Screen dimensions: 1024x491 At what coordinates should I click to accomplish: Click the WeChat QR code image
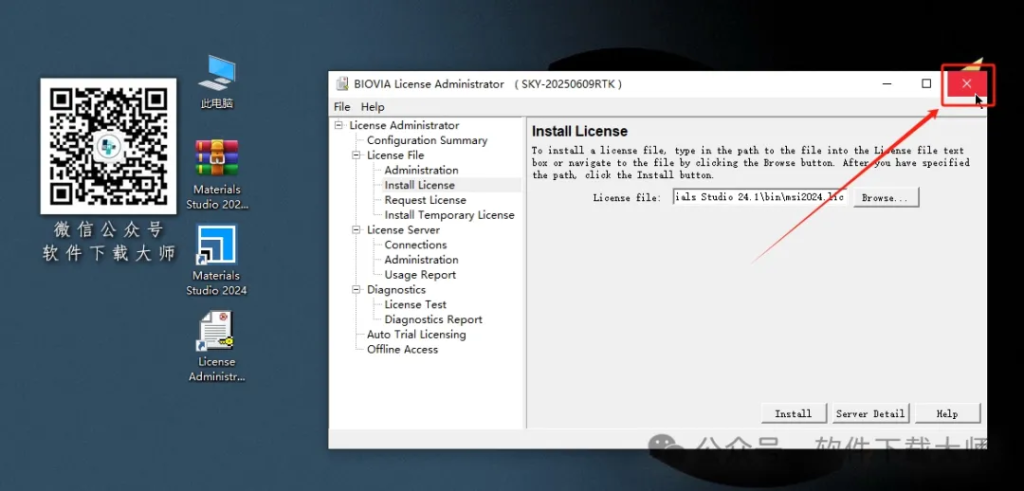pos(108,146)
